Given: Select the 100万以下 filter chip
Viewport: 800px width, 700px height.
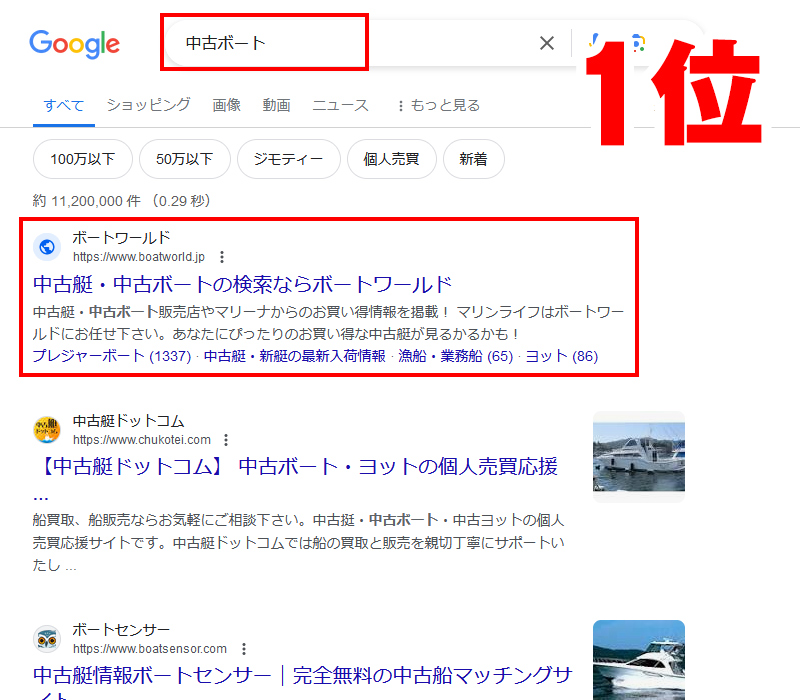Looking at the screenshot, I should coord(82,159).
